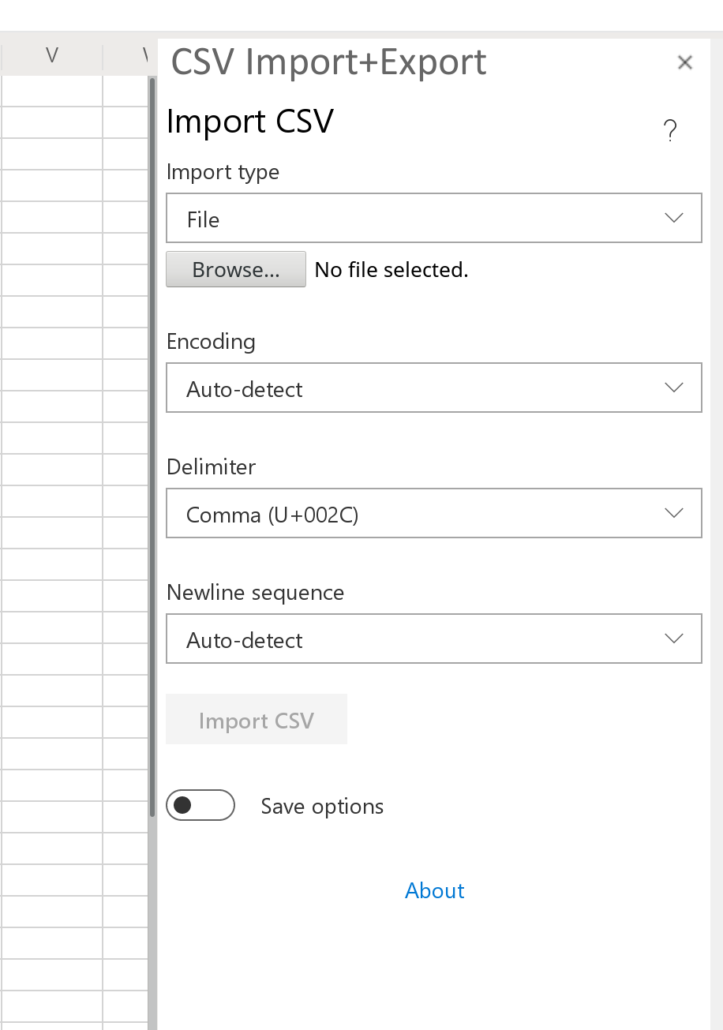Image resolution: width=723 pixels, height=1030 pixels.
Task: Expand the Newline sequence dropdown
Action: pyautogui.click(x=433, y=638)
